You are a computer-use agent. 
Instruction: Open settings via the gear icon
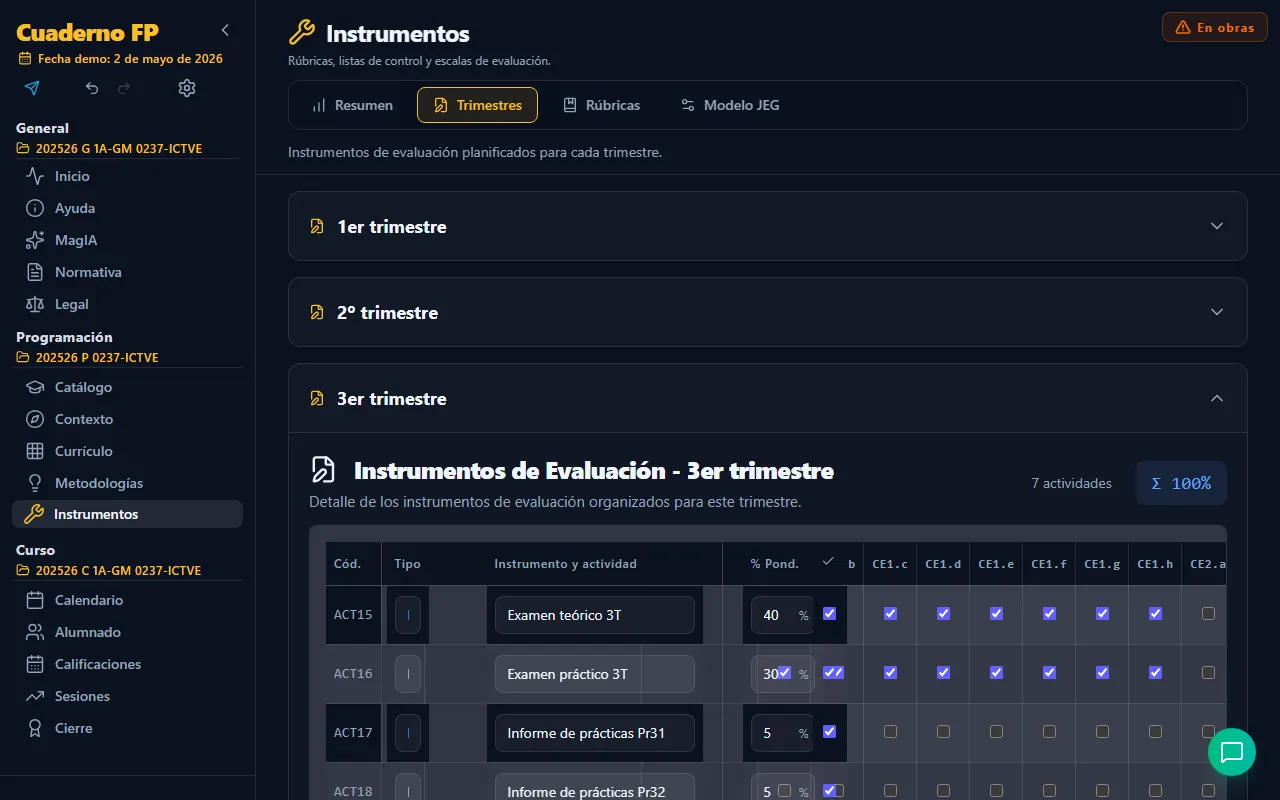point(187,88)
